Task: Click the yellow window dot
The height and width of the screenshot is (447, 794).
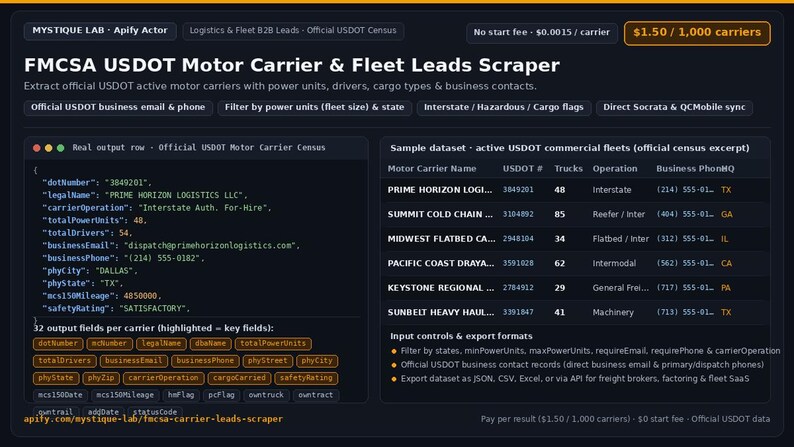Action: (49, 148)
